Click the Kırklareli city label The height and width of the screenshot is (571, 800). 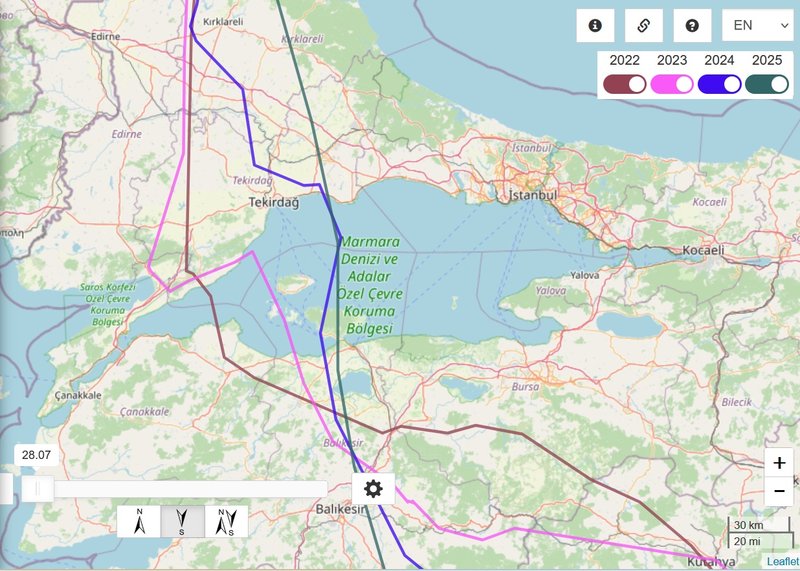(x=223, y=21)
